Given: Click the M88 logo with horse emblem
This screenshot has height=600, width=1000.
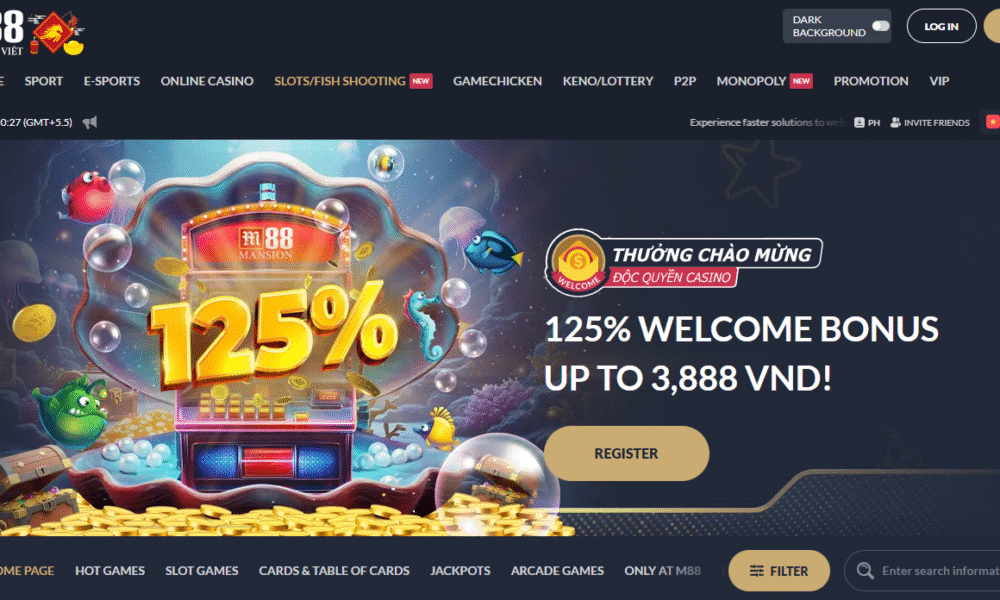Looking at the screenshot, I should click(42, 31).
